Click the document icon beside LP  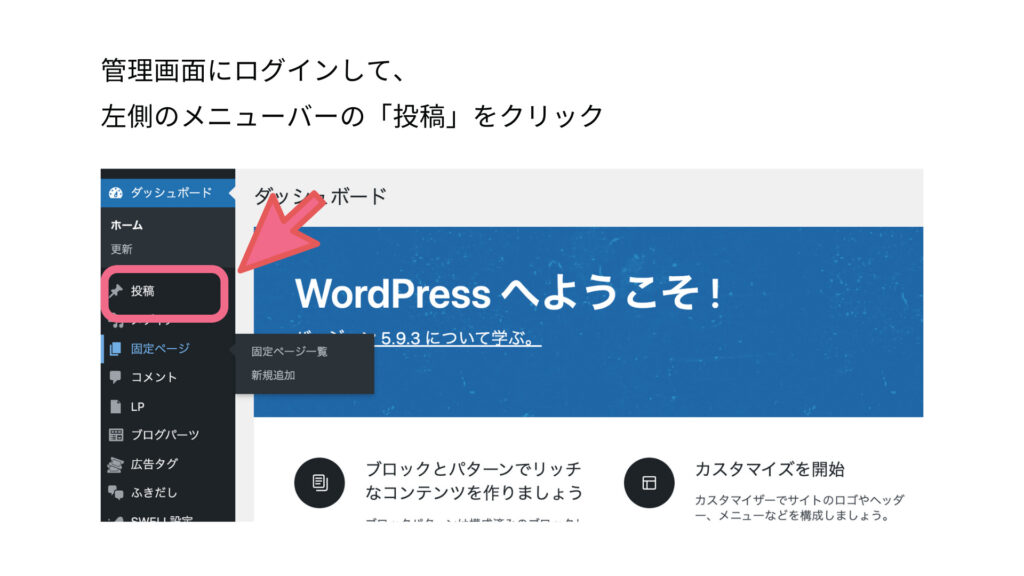click(116, 406)
